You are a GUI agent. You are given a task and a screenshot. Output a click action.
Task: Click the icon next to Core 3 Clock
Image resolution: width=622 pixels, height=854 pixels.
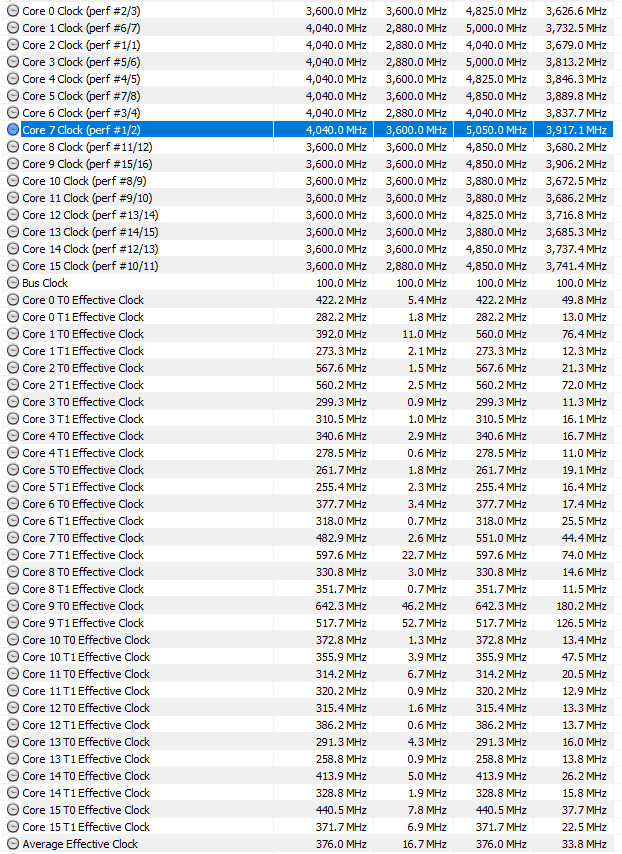[x=13, y=62]
